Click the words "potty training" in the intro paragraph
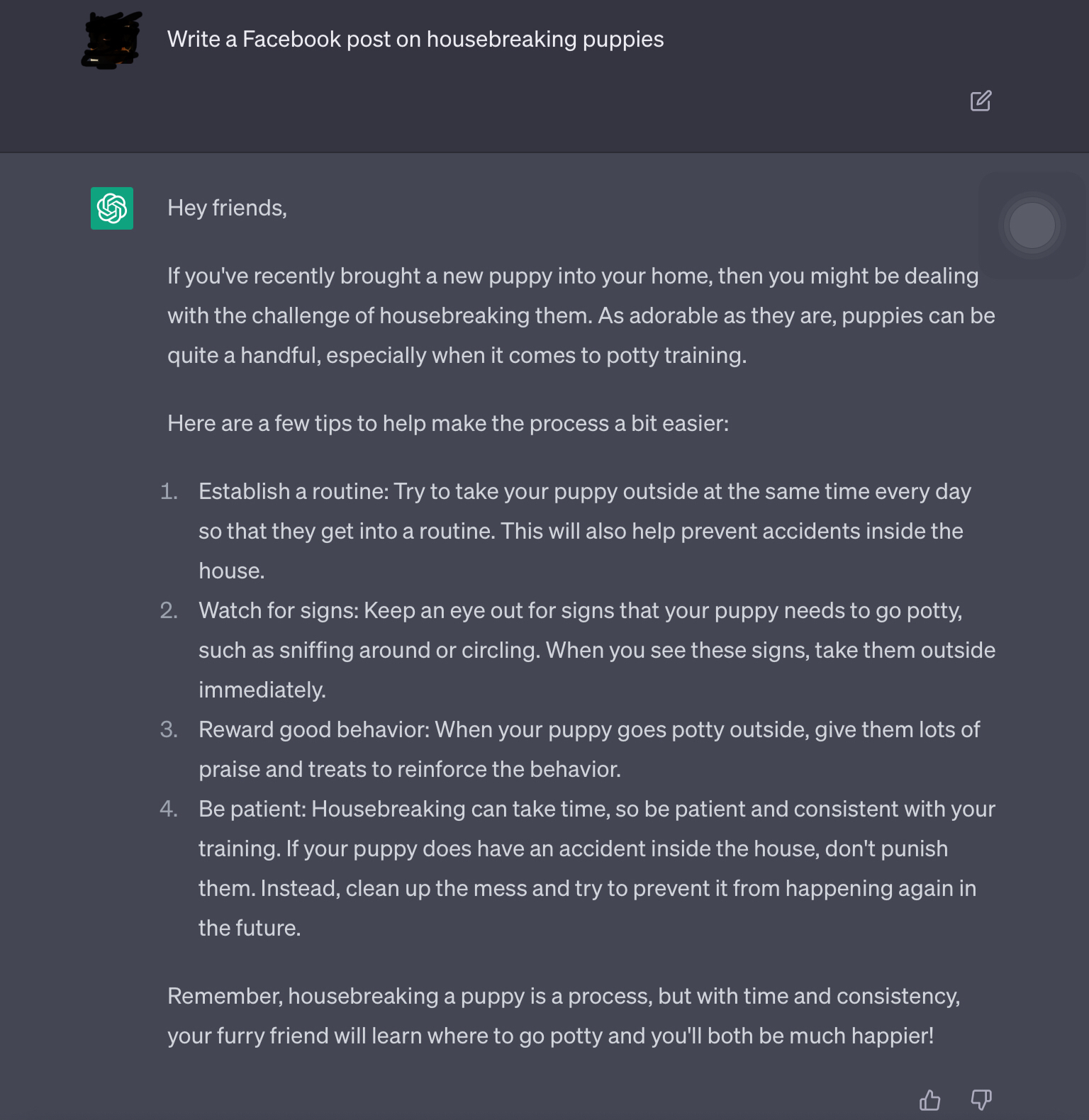The image size is (1089, 1120). pos(674,356)
